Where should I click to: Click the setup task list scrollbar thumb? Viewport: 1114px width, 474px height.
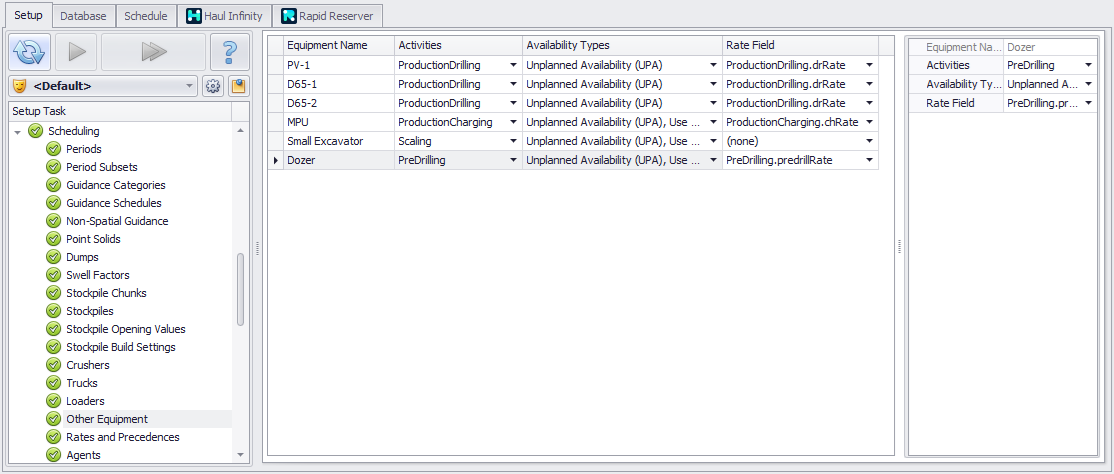240,289
